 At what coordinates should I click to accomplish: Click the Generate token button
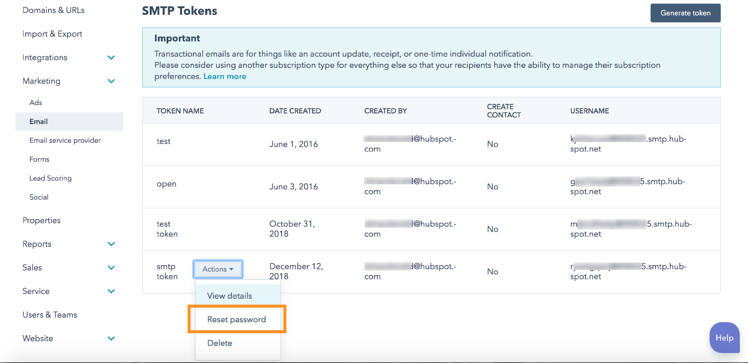pos(685,13)
